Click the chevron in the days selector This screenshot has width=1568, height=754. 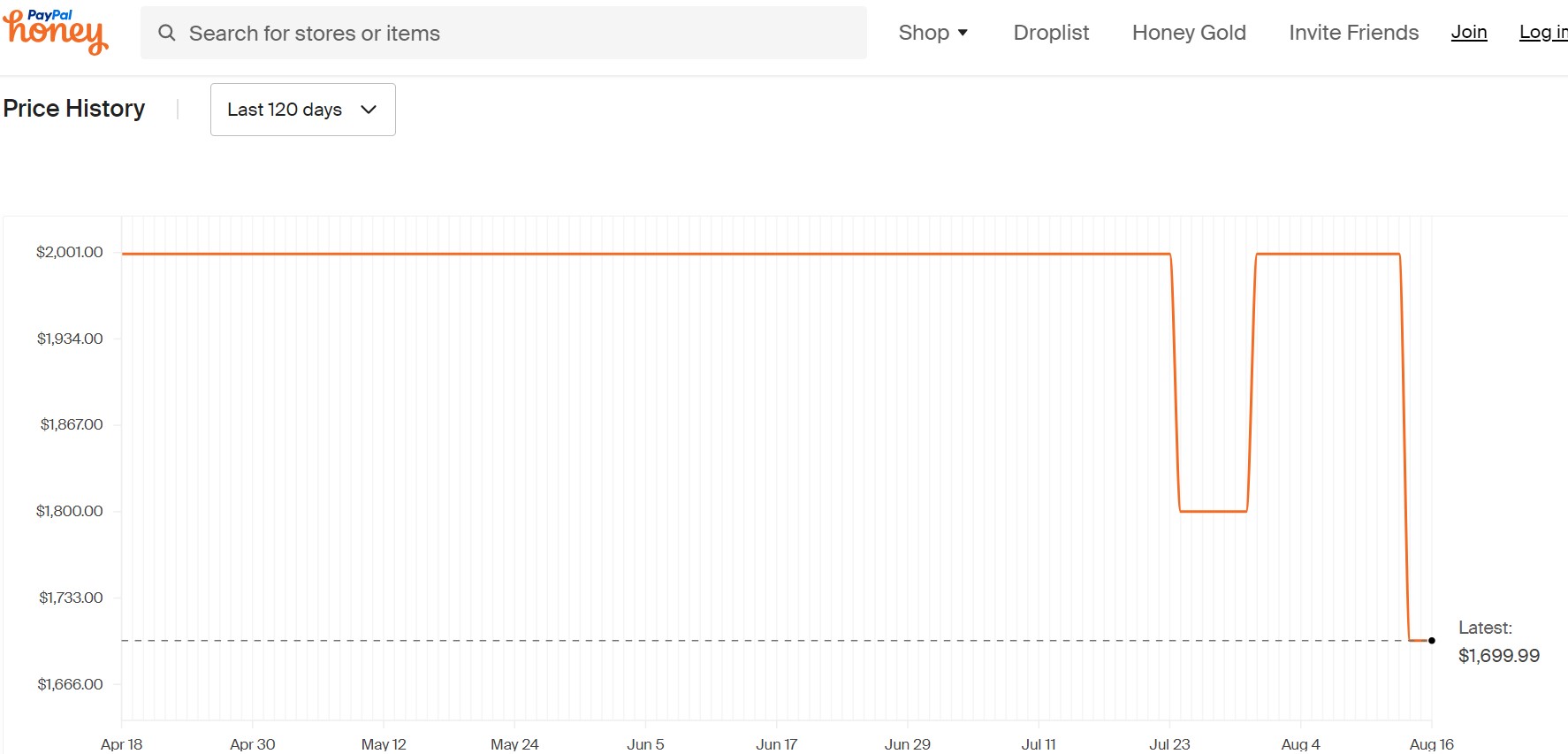tap(369, 110)
